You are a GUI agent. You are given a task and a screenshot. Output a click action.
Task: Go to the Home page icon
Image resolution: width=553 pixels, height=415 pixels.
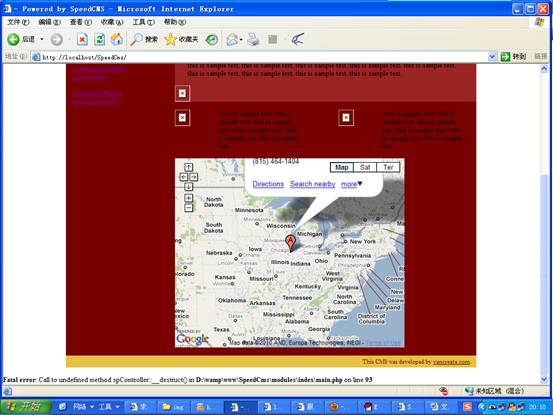coord(117,39)
